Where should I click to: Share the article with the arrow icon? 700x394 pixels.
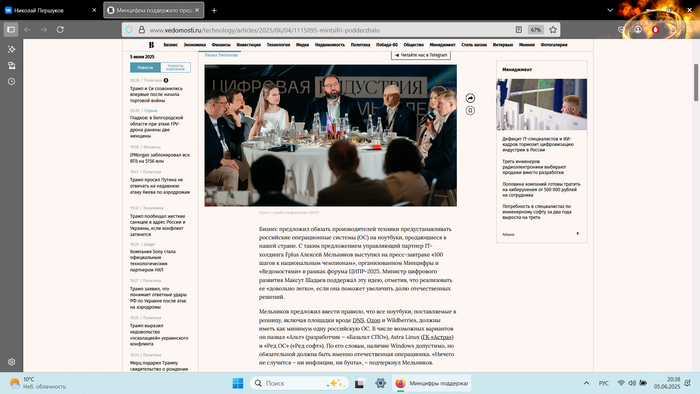[470, 98]
